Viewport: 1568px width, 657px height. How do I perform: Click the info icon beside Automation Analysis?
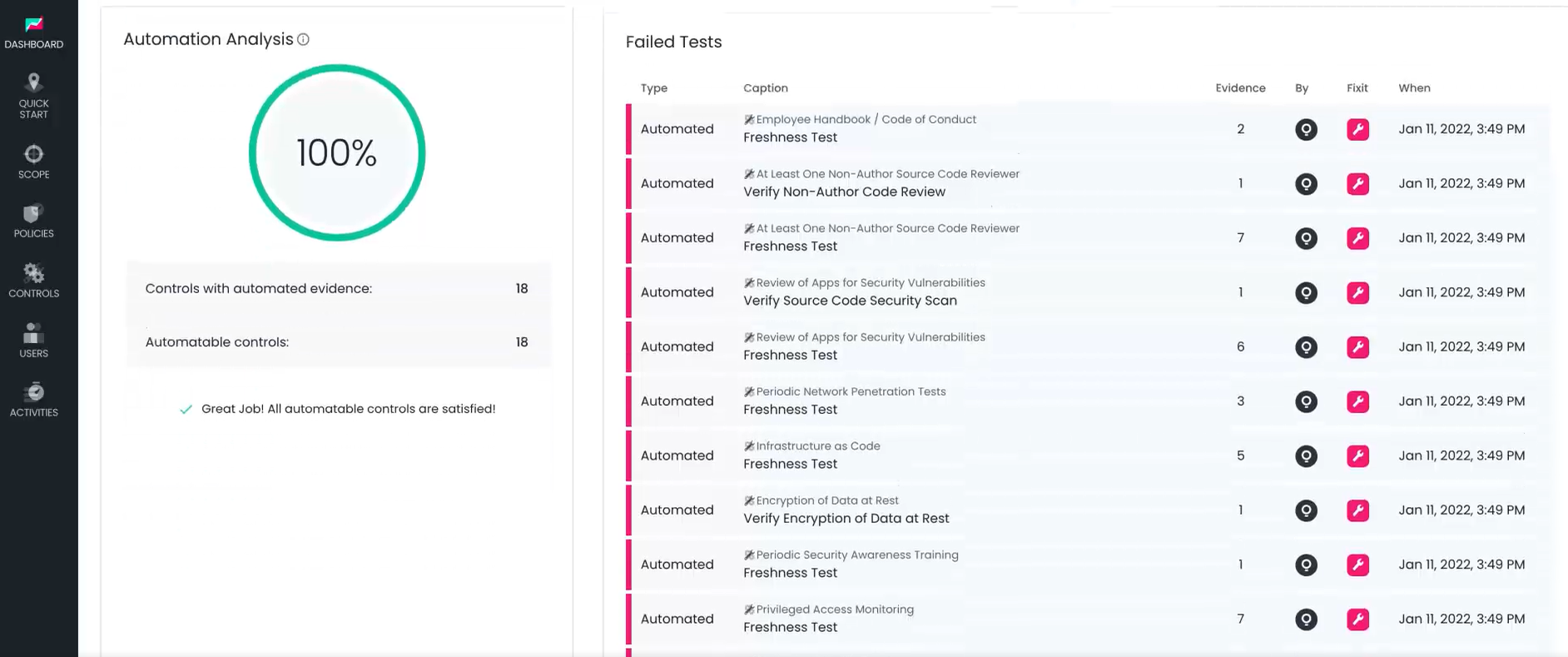[x=304, y=39]
